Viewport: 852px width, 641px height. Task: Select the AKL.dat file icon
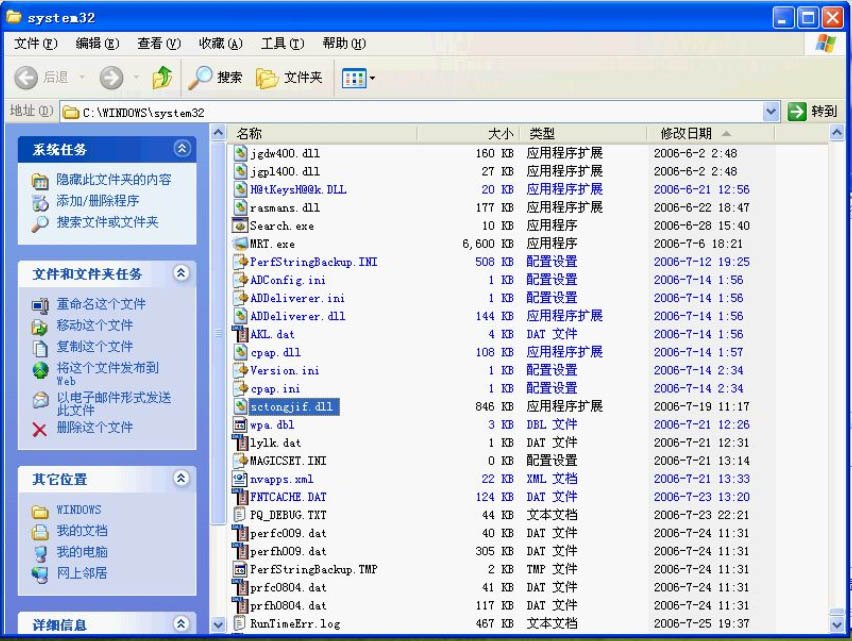[240, 334]
